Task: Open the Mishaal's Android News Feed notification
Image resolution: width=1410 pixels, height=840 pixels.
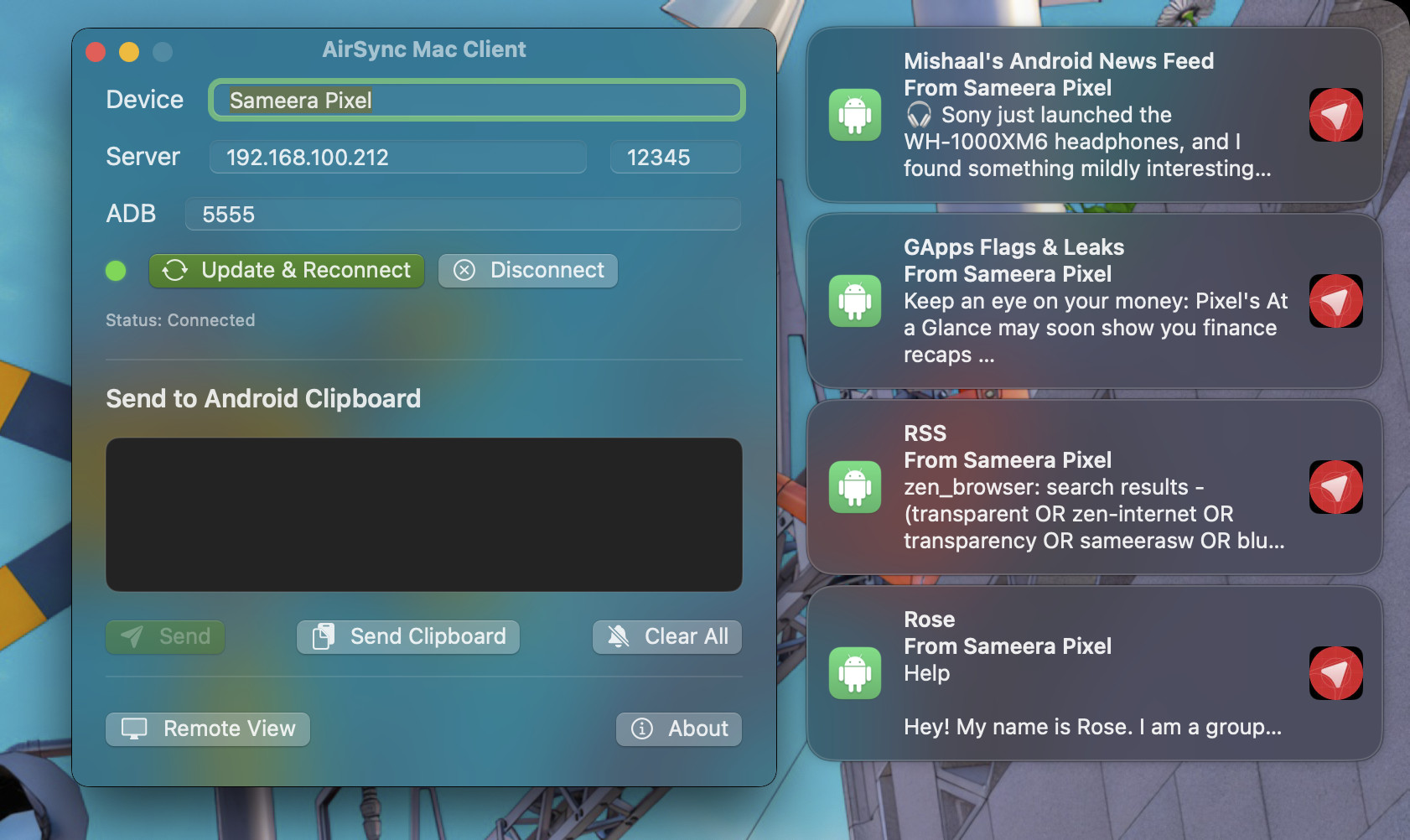Action: point(1094,115)
